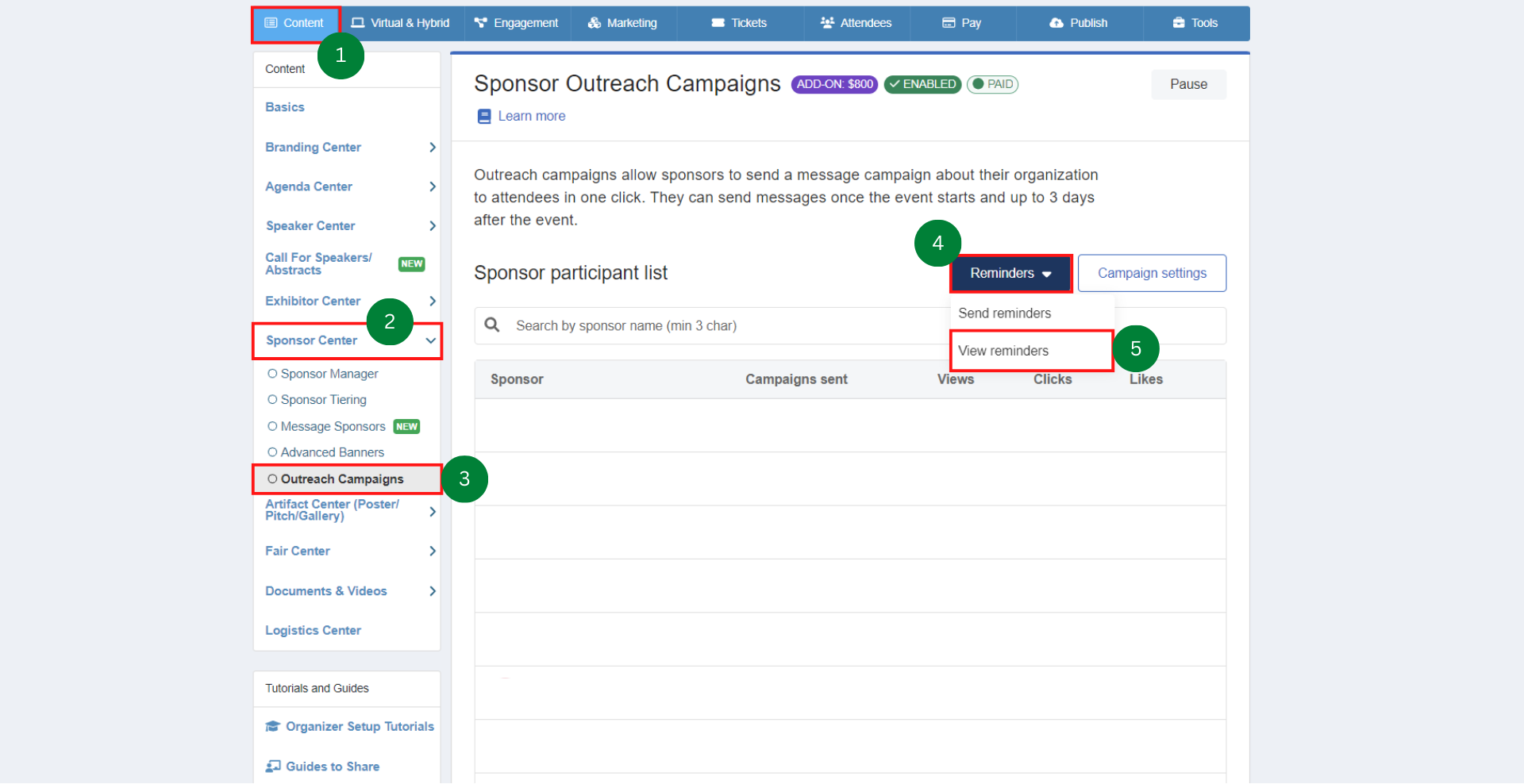Click the book icon beside Learn more

click(483, 117)
